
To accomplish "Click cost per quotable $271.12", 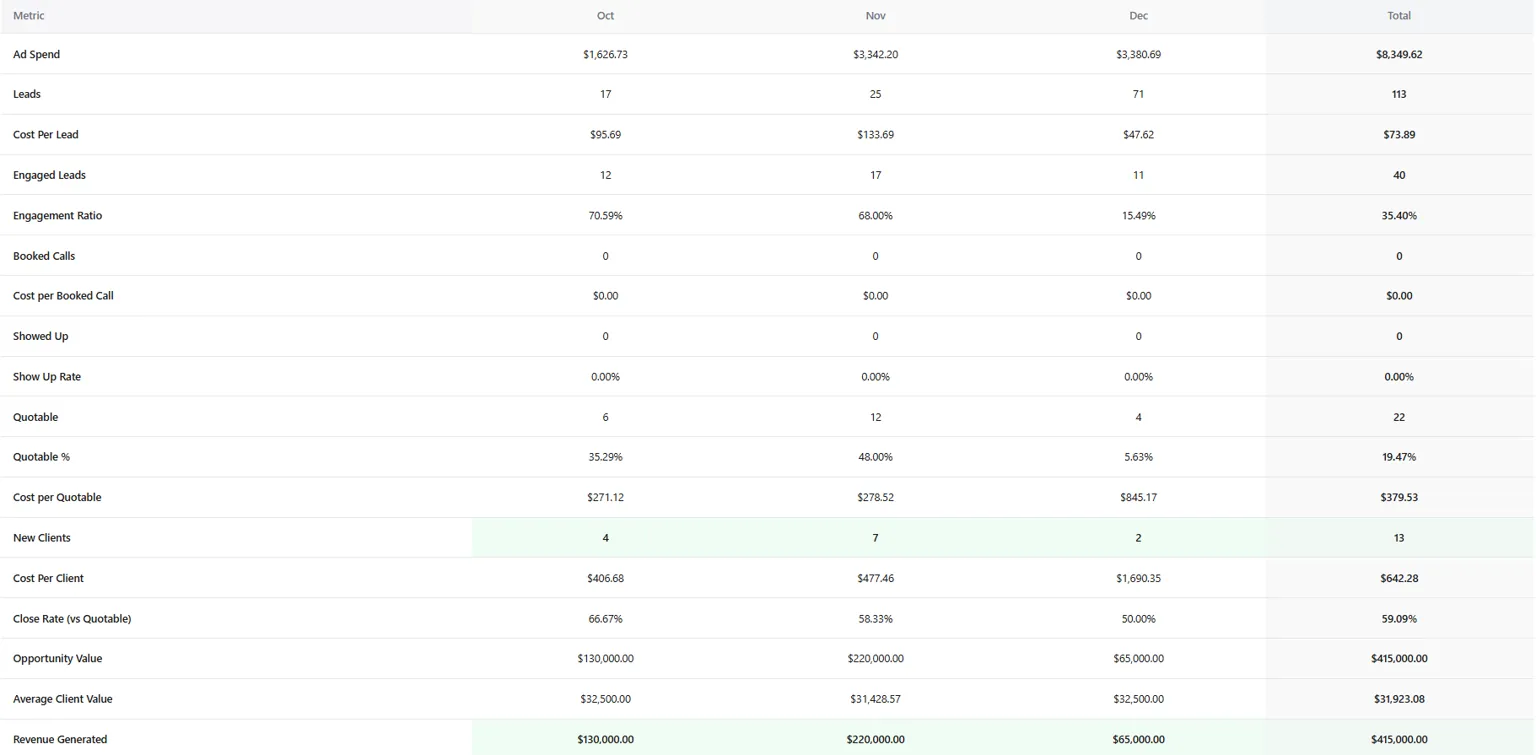I will (x=605, y=498).
